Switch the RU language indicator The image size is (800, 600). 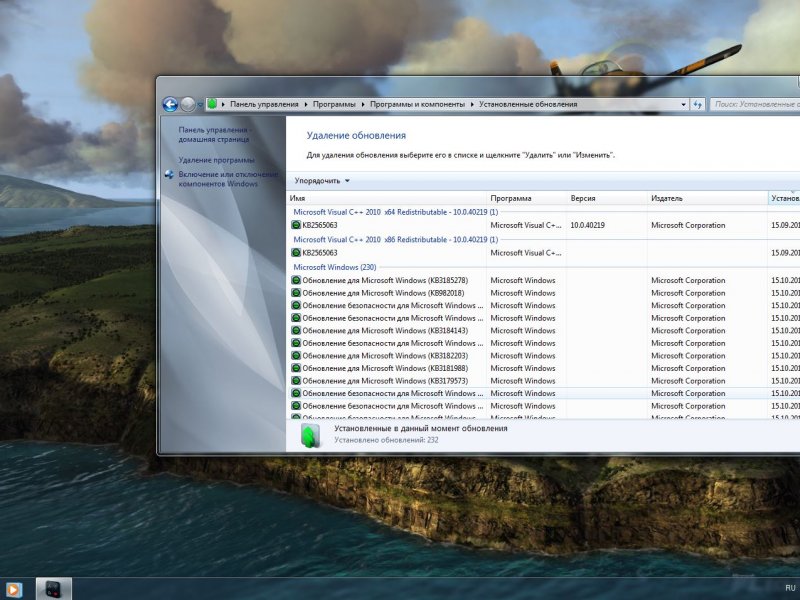click(790, 588)
